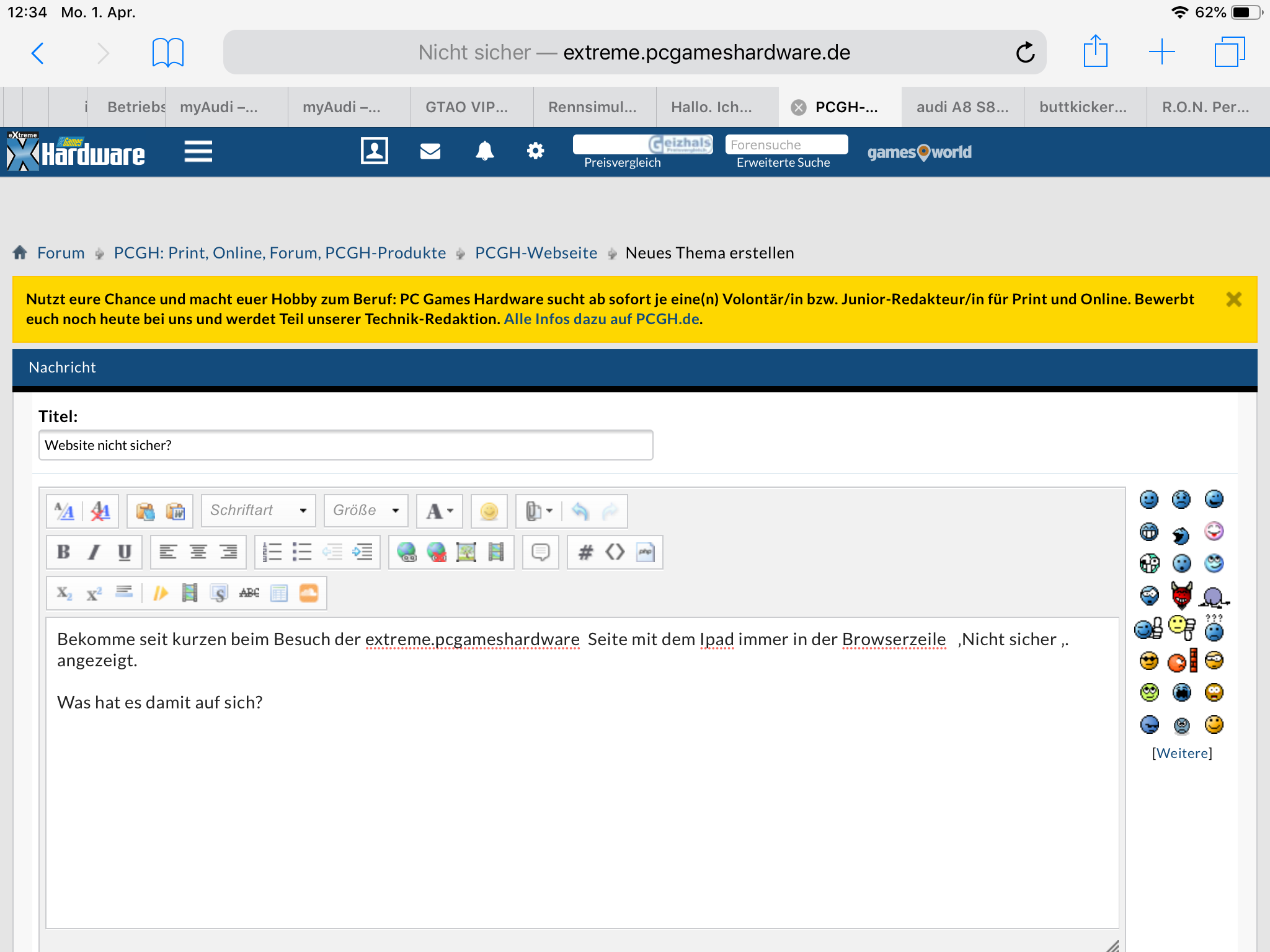
Task: Click the [Weitere] smileys link
Action: click(x=1182, y=753)
